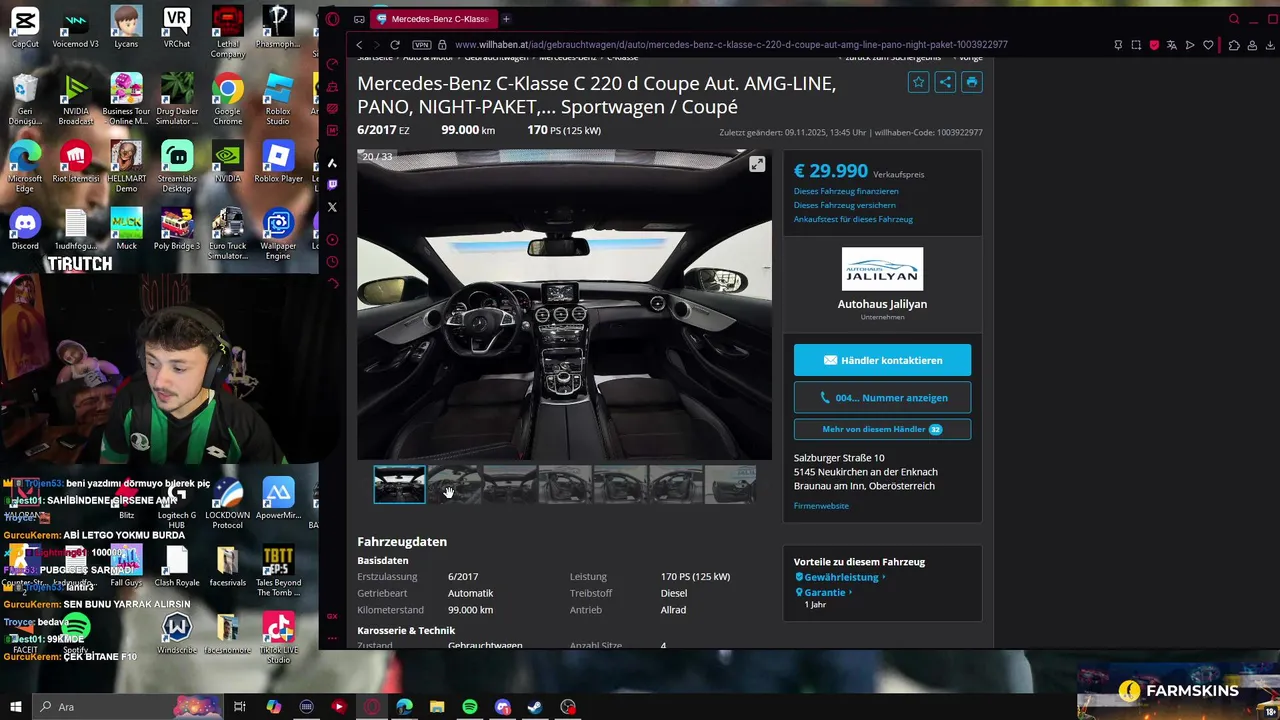Open the Twitch sidebar panel in Opera

333,185
